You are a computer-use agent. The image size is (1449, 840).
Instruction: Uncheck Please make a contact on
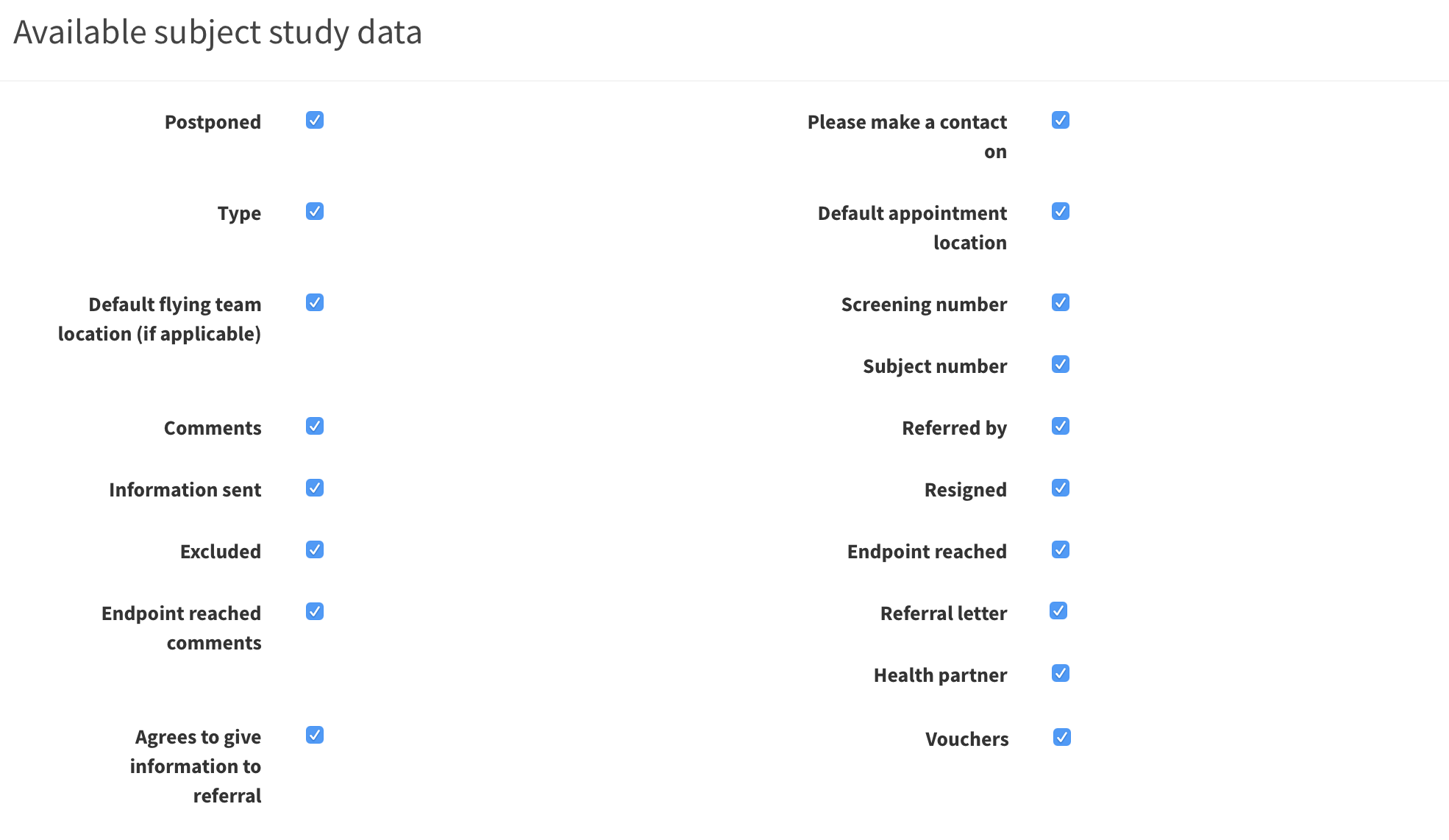(x=1061, y=120)
